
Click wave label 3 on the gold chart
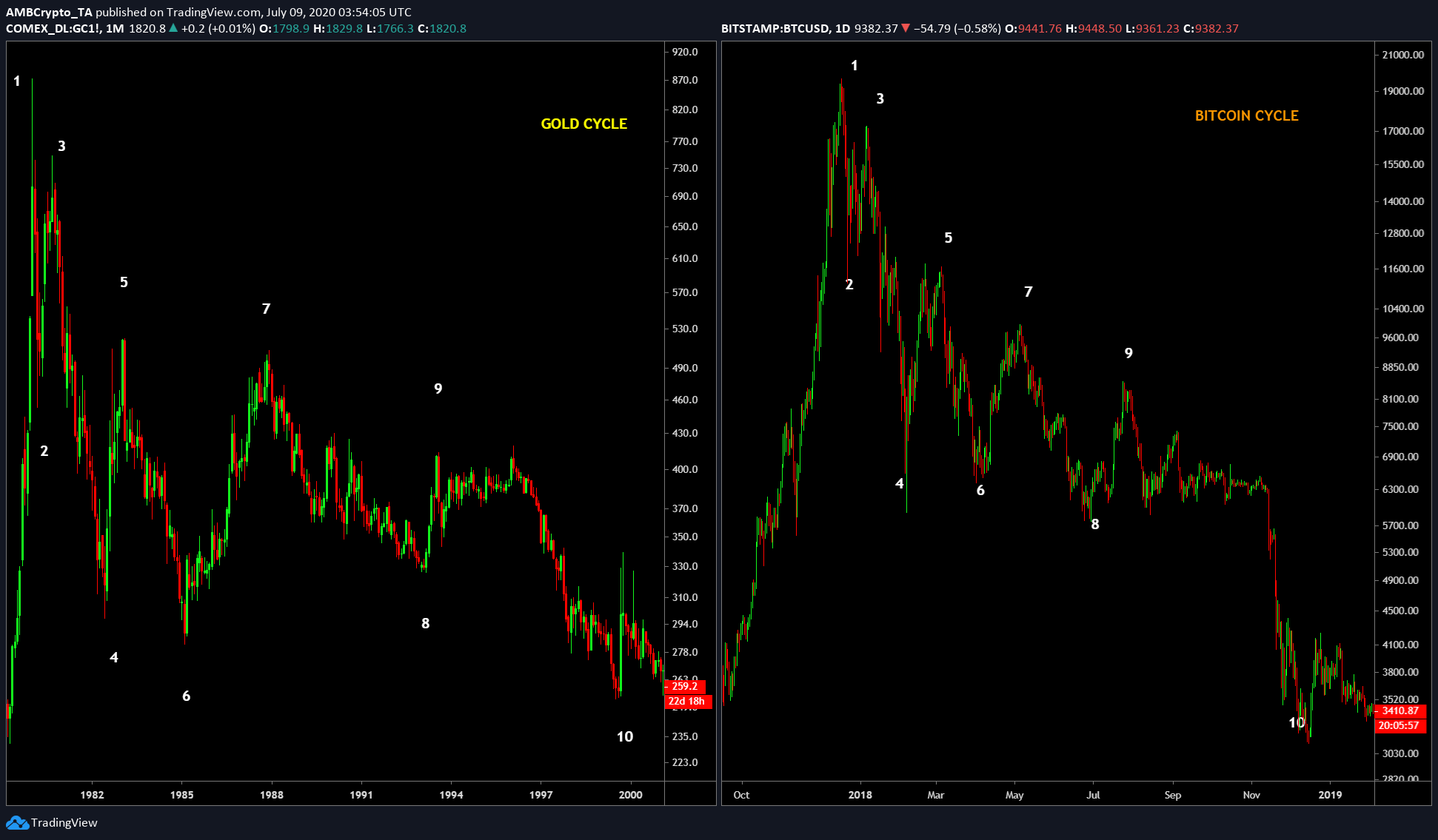(x=61, y=146)
